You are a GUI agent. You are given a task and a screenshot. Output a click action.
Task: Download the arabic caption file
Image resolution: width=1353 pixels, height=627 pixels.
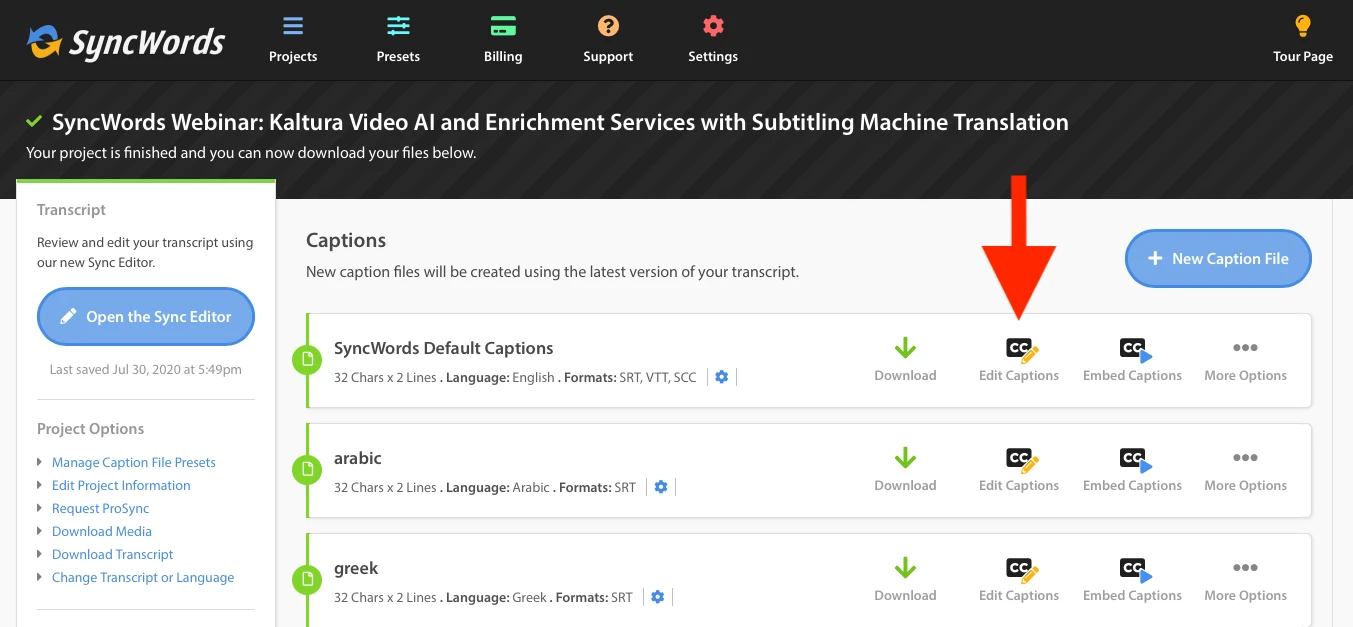[x=905, y=470]
